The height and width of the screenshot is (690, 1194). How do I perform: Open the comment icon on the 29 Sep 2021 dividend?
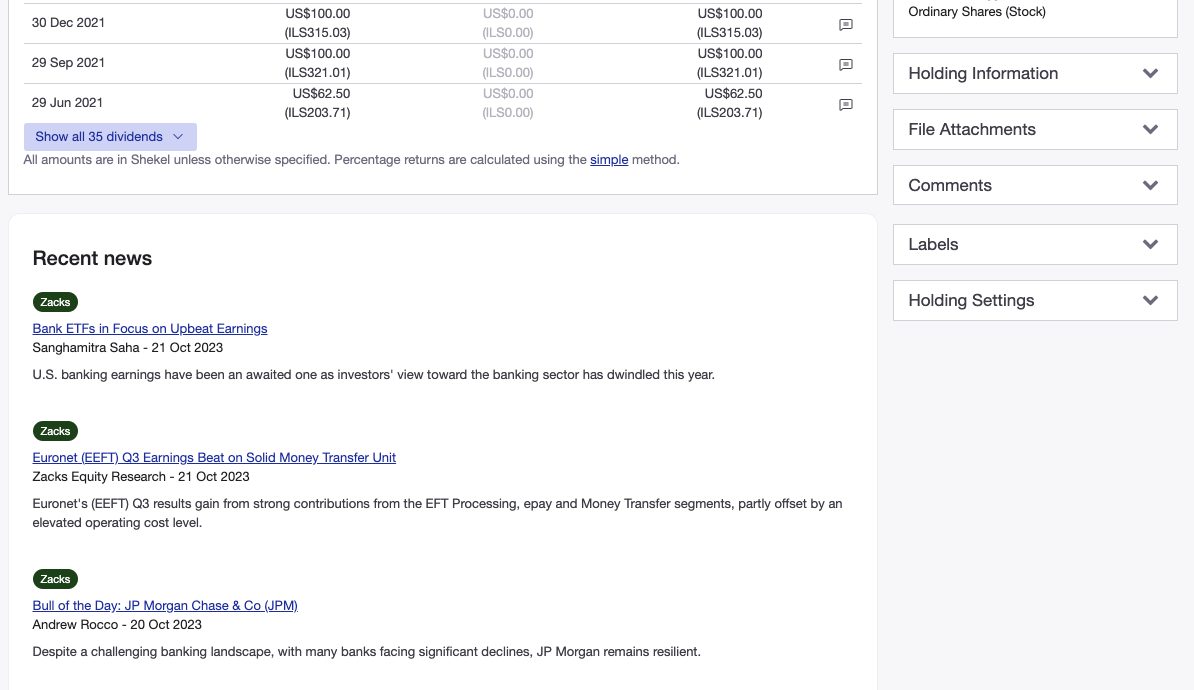point(846,65)
